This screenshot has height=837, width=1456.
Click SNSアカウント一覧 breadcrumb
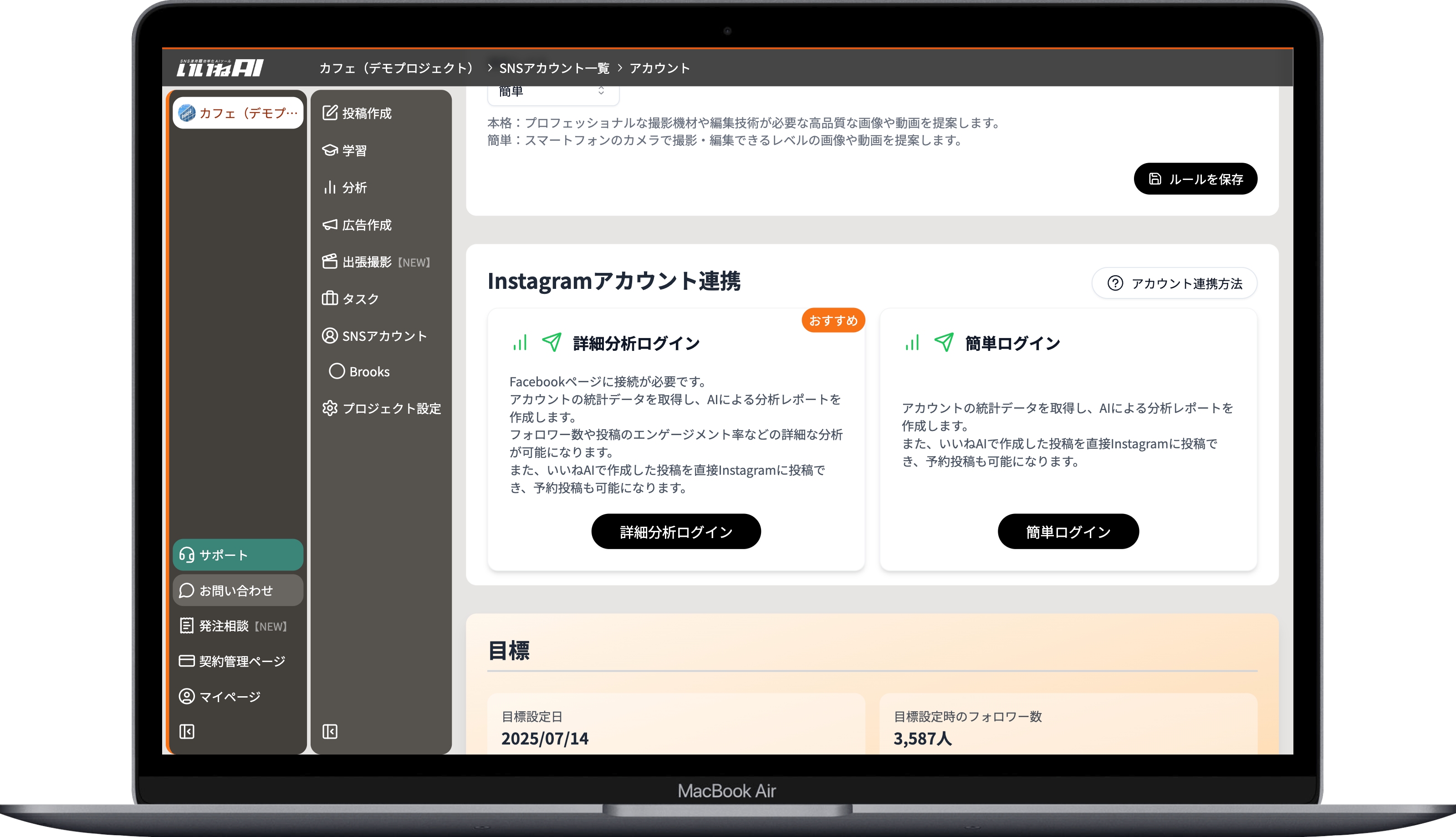[x=554, y=68]
